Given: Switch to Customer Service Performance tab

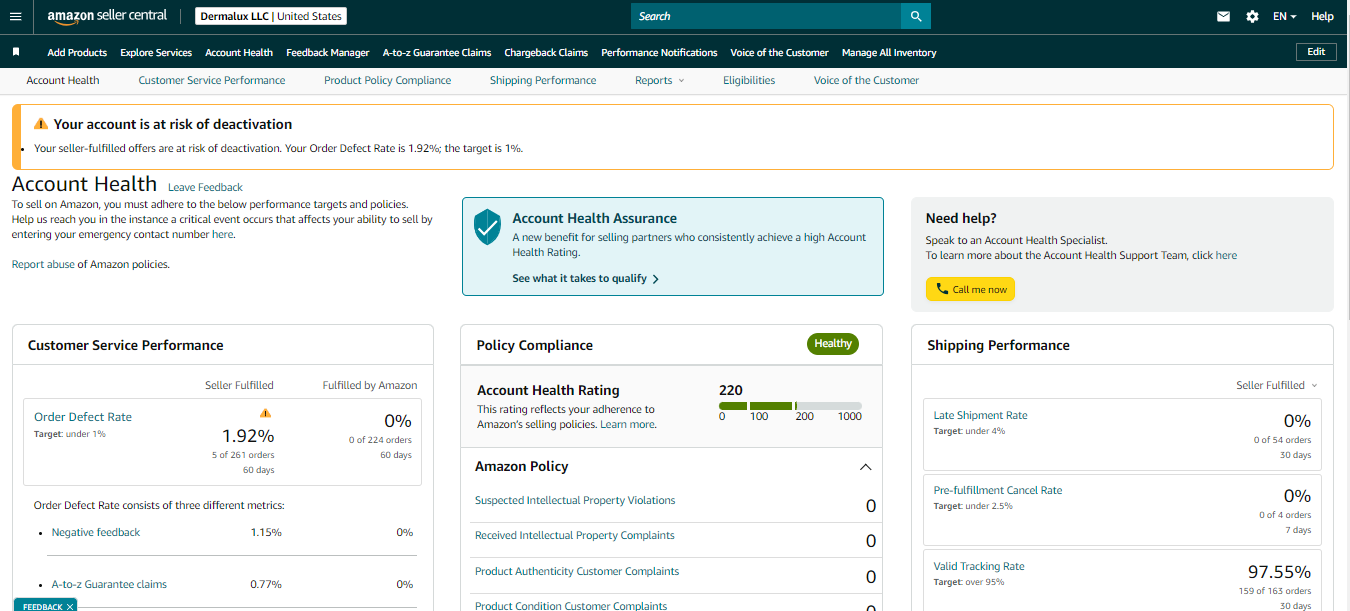Looking at the screenshot, I should [212, 80].
